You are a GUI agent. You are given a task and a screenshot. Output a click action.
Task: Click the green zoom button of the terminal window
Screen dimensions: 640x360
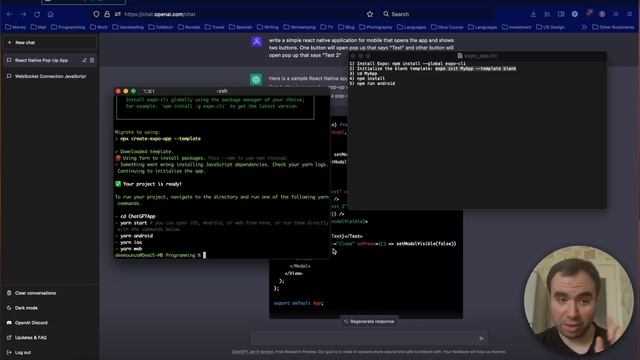pyautogui.click(x=133, y=91)
